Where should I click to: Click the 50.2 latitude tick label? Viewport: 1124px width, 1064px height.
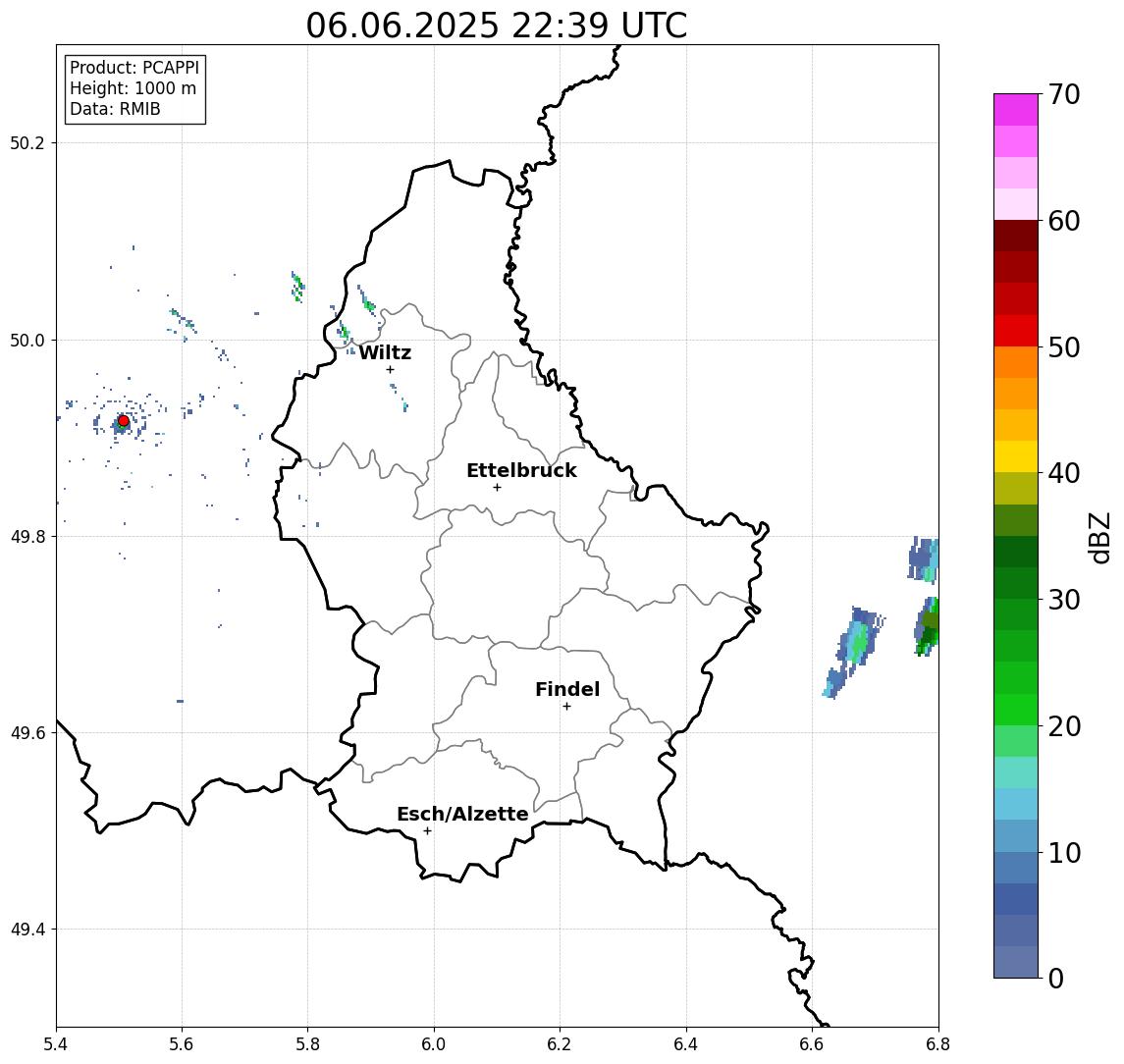coord(27,142)
